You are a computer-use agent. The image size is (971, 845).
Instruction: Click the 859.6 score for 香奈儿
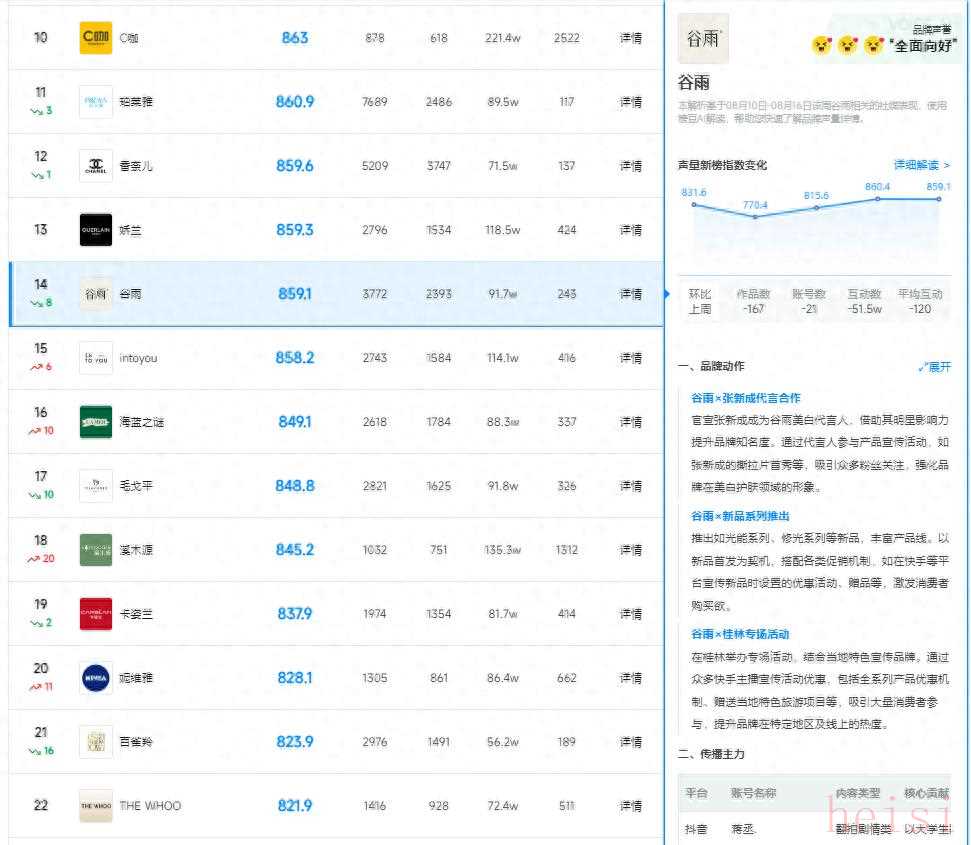coord(295,166)
